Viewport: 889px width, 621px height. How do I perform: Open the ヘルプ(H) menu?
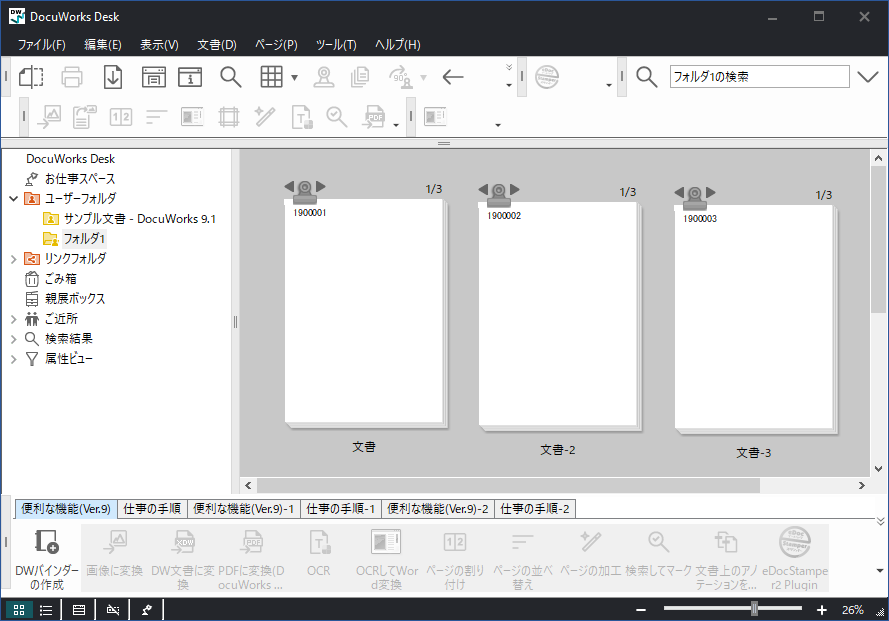[x=397, y=44]
